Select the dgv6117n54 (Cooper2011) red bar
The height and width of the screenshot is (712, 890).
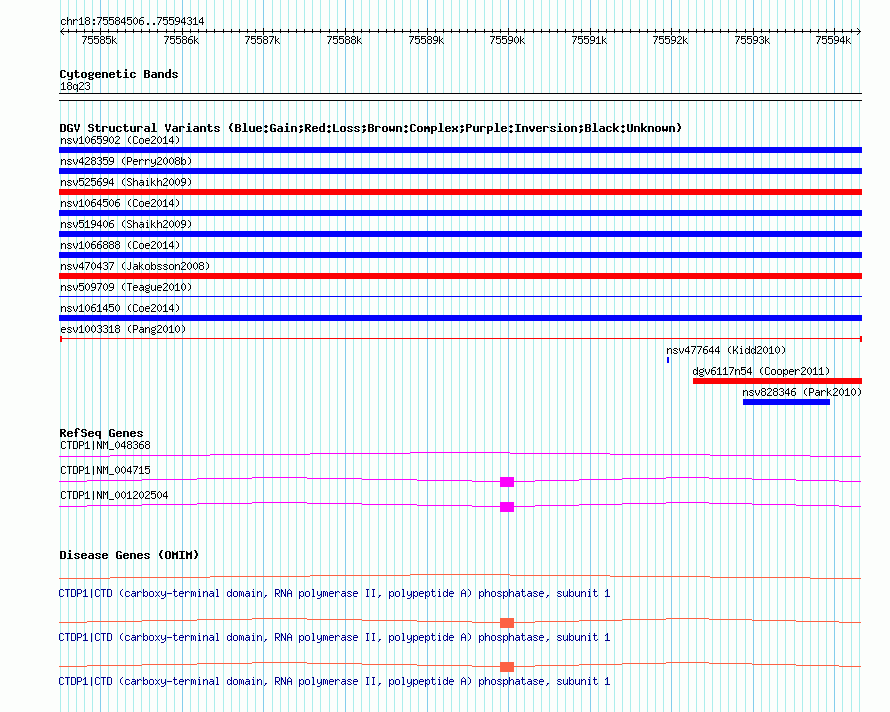(778, 381)
